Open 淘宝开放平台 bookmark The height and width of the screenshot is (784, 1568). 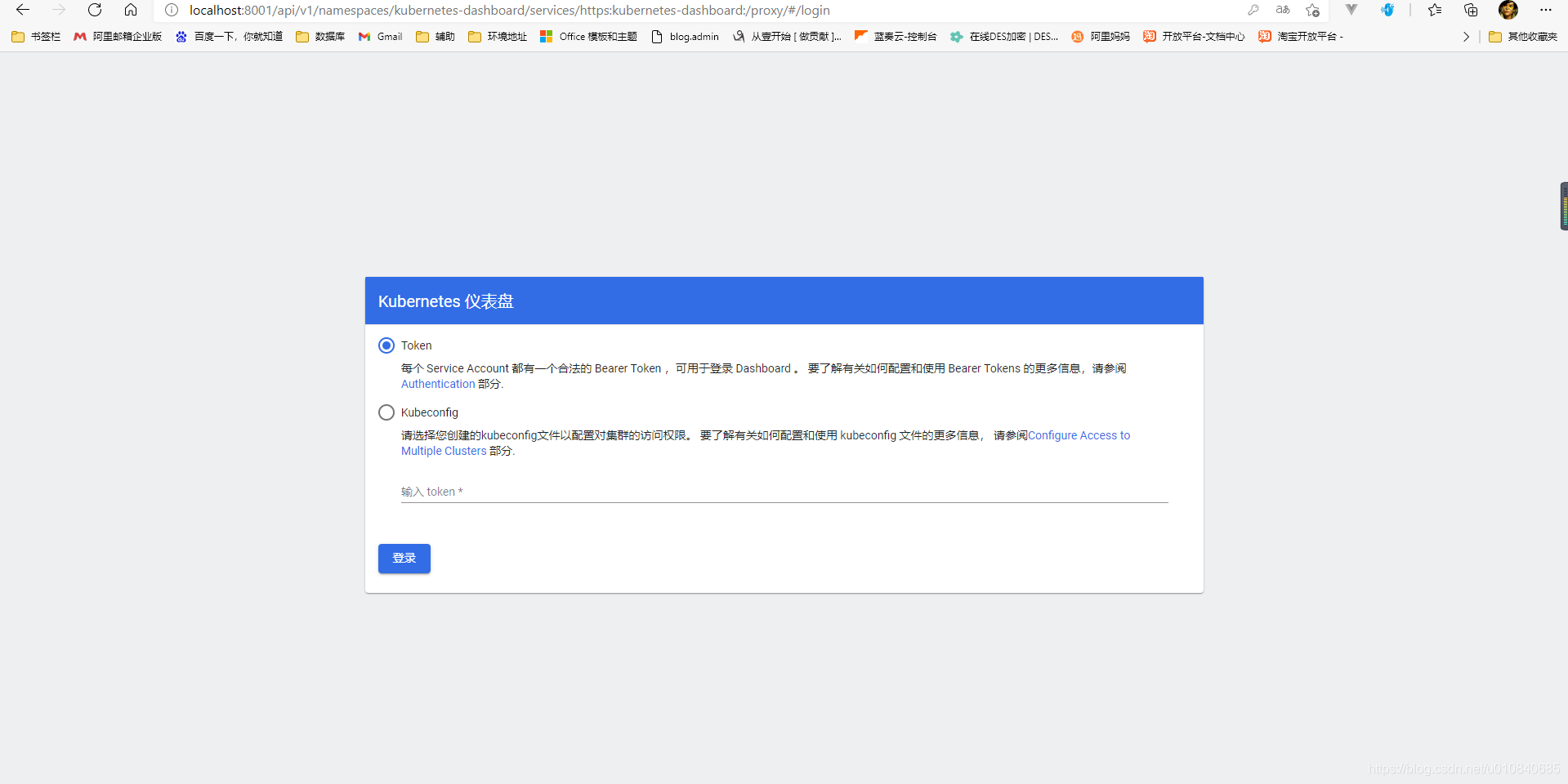1301,36
